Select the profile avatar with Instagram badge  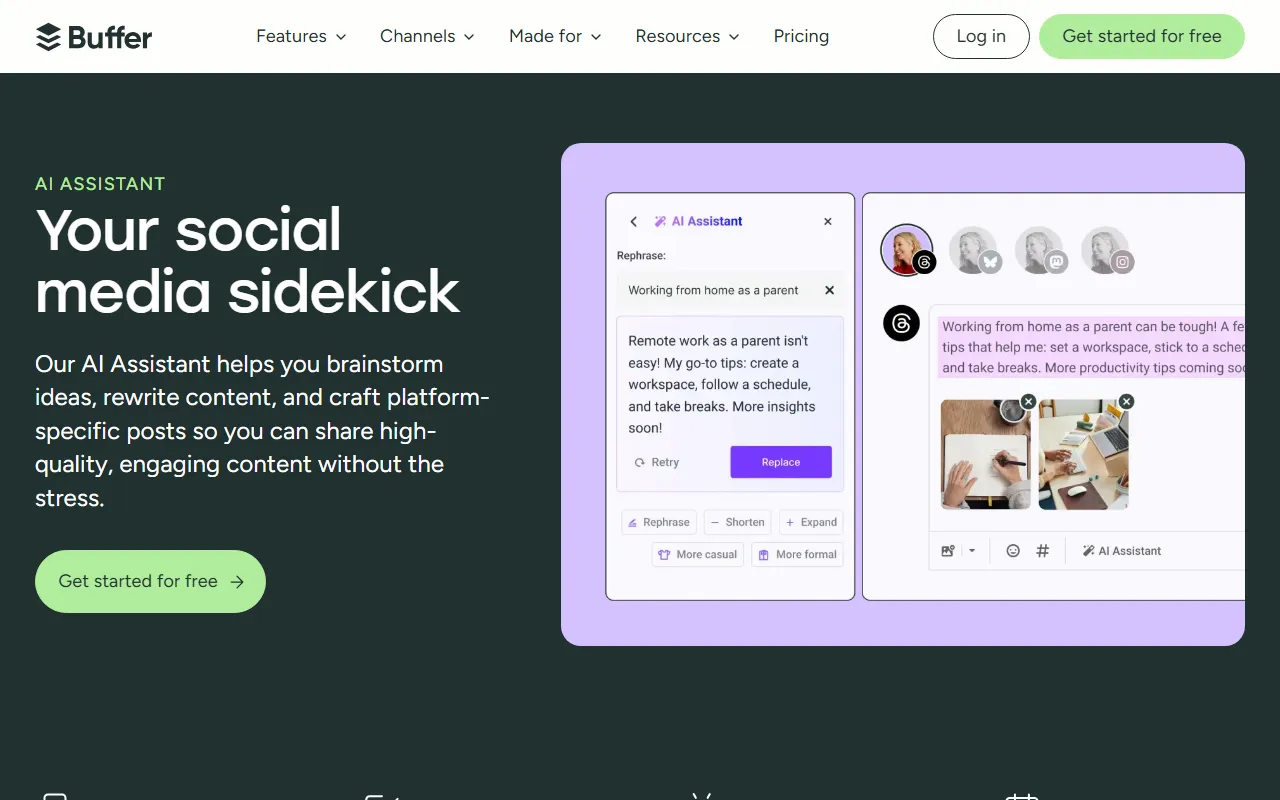pyautogui.click(x=1106, y=250)
